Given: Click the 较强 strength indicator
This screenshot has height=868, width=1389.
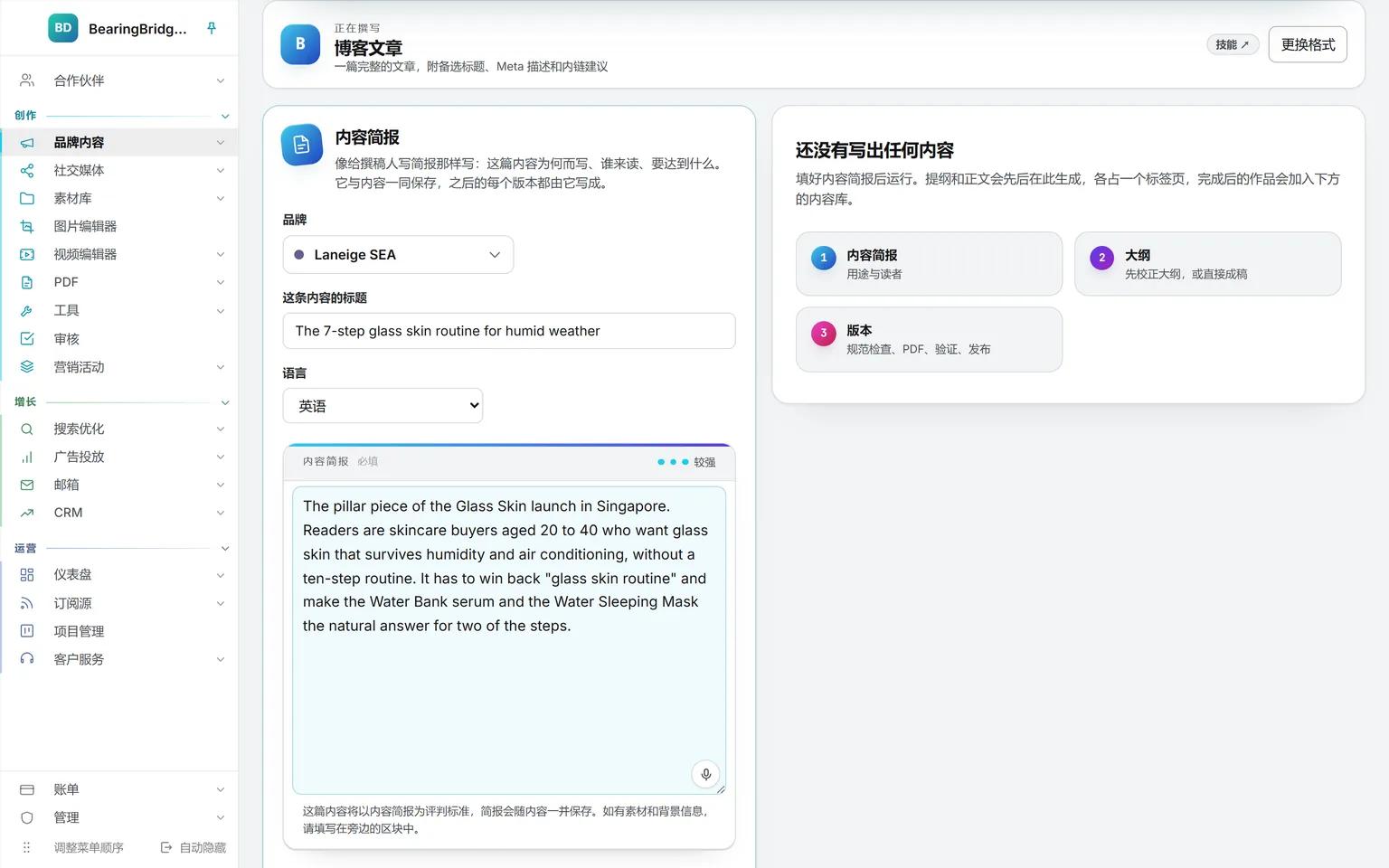Looking at the screenshot, I should [x=686, y=462].
